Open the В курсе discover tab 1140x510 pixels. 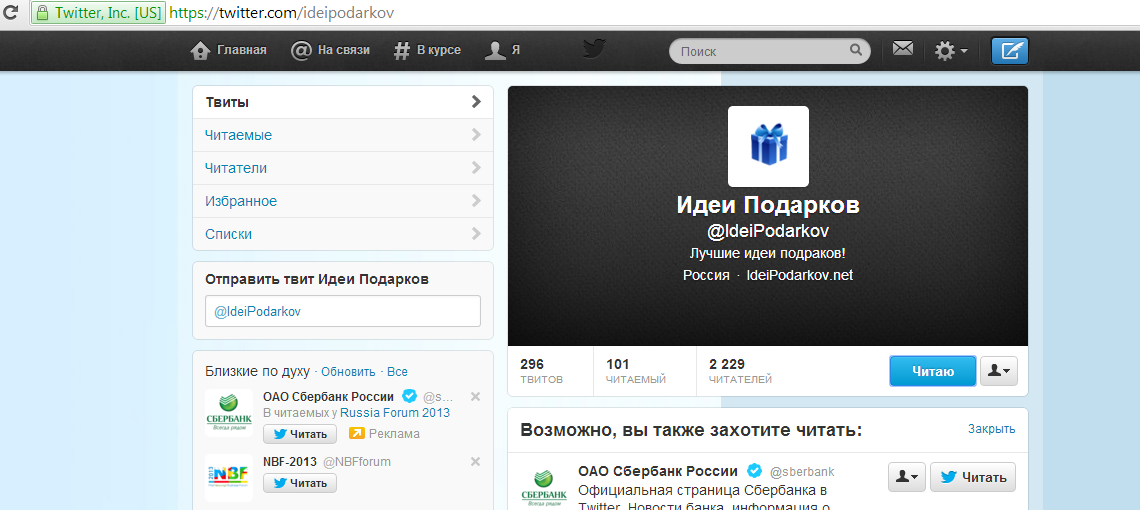(428, 50)
